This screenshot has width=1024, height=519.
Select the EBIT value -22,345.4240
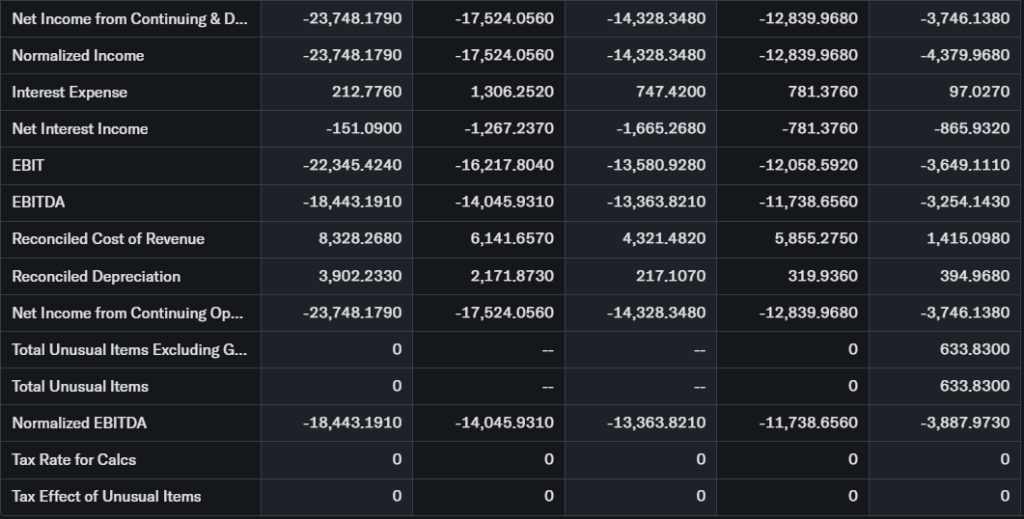point(352,165)
